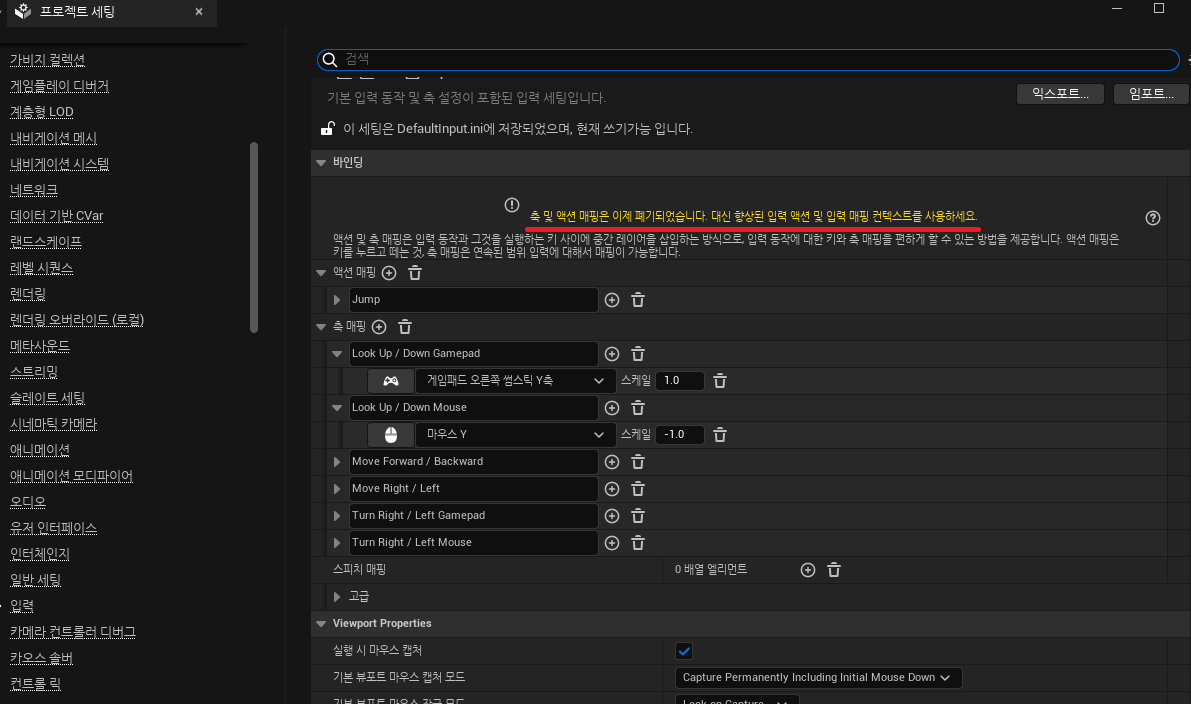This screenshot has width=1191, height=704.
Task: Delete the Jump action mapping
Action: pyautogui.click(x=638, y=300)
